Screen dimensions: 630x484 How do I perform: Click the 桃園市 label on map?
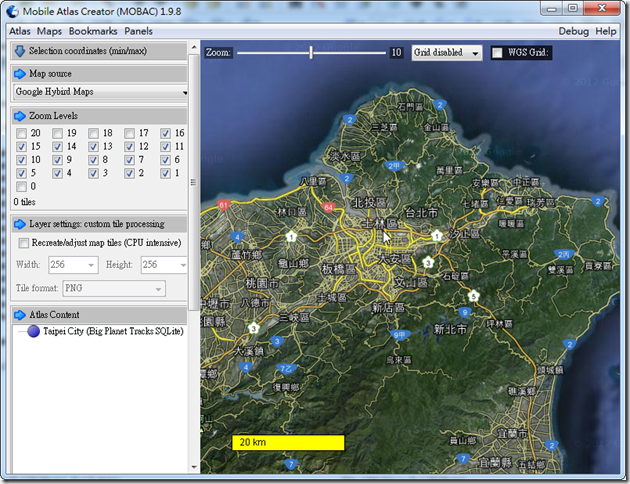tap(262, 283)
